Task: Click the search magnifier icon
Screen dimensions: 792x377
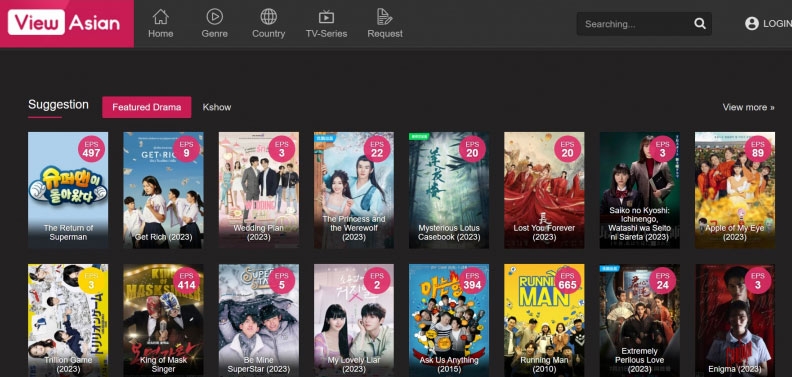Action: click(x=700, y=24)
